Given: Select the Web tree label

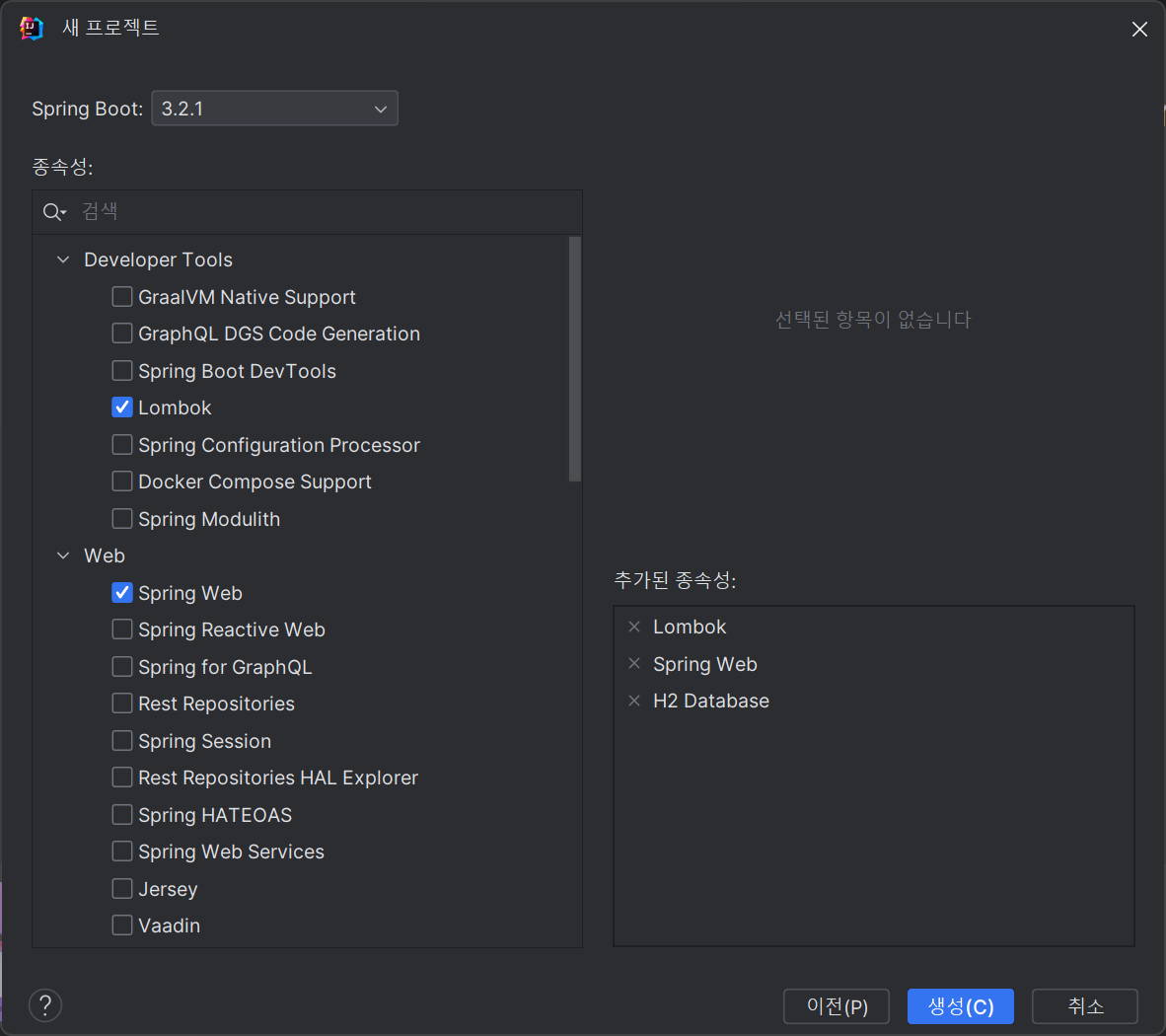Looking at the screenshot, I should pos(105,555).
